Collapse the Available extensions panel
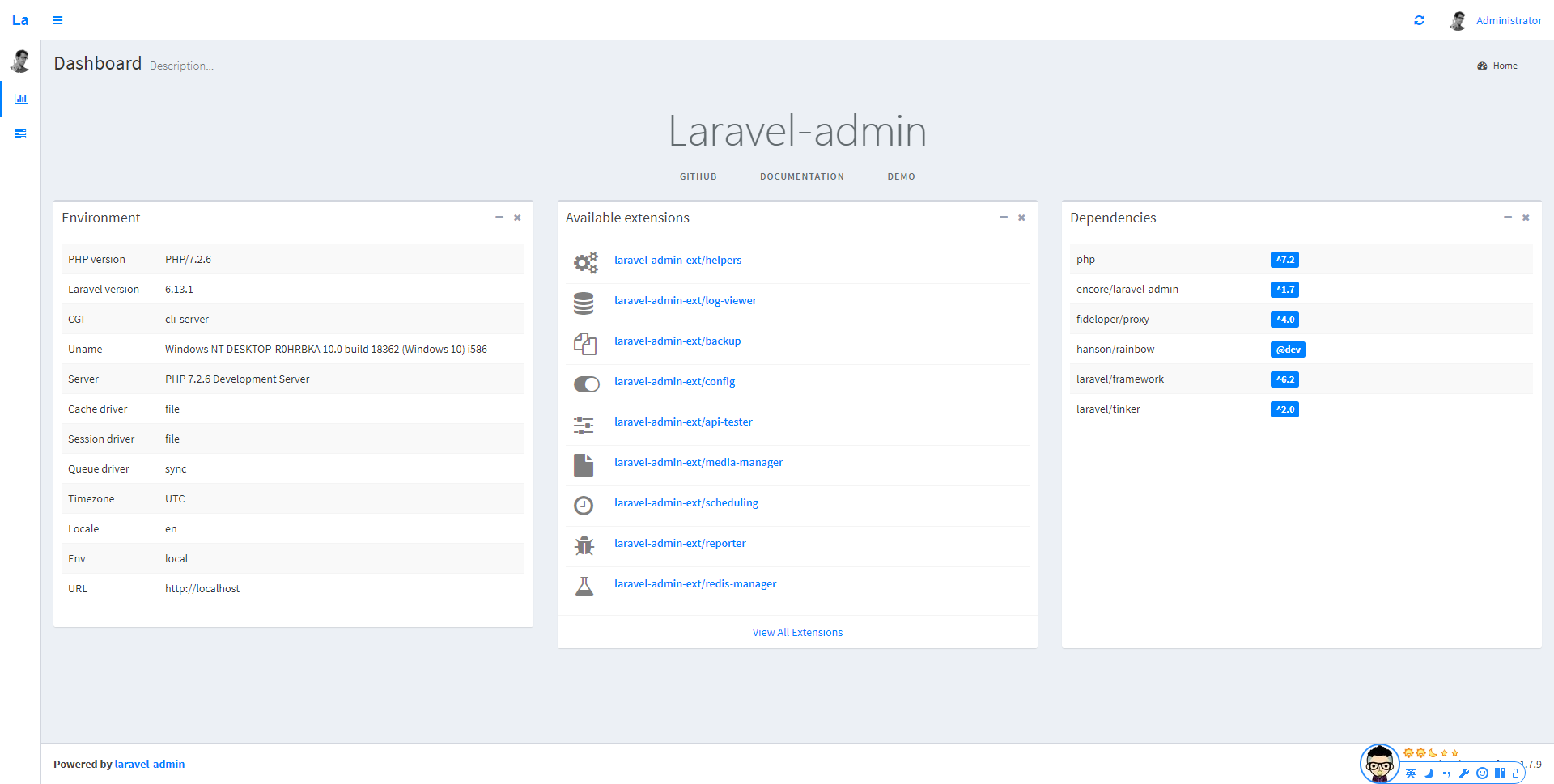The image size is (1554, 784). point(1004,218)
